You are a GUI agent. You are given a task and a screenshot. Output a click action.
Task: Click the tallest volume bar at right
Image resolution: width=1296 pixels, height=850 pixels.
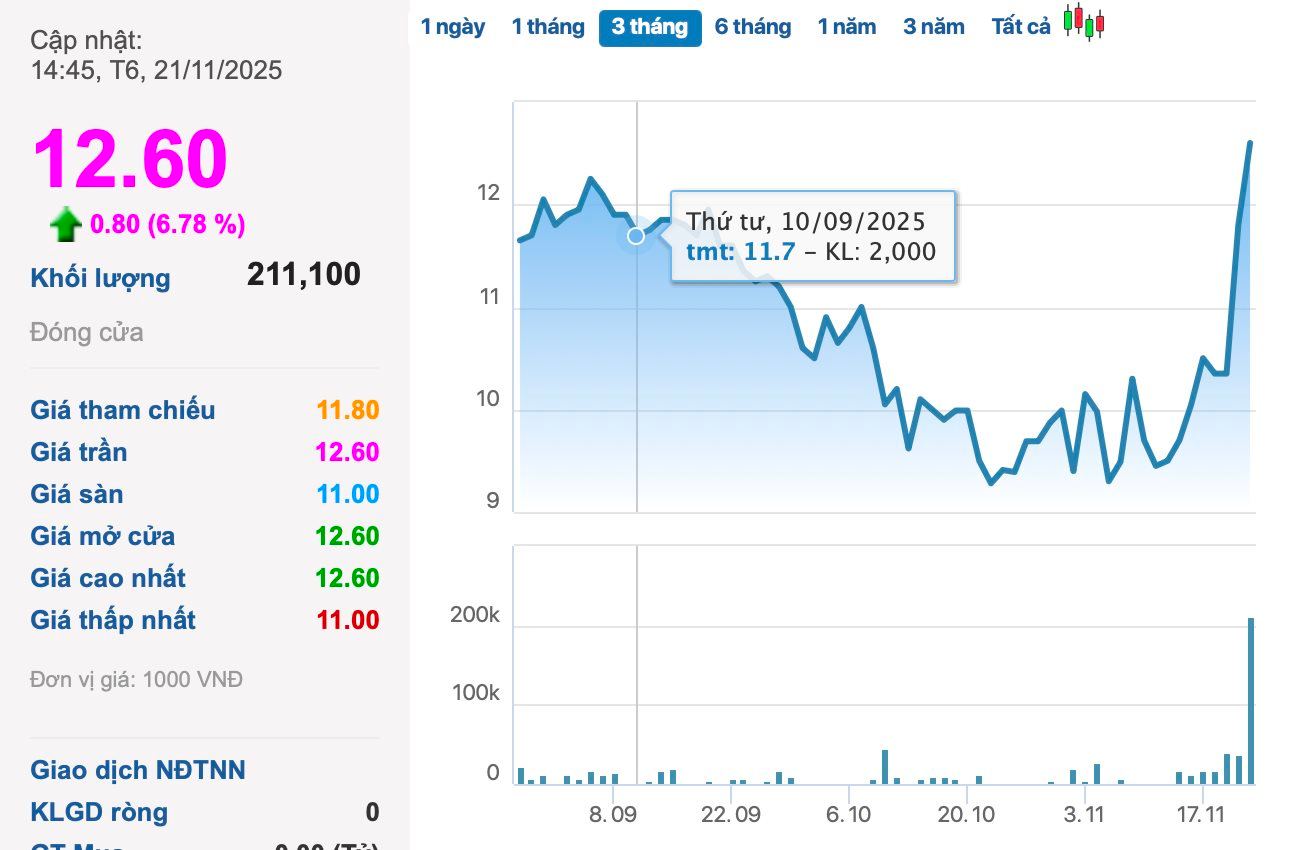(x=1250, y=700)
